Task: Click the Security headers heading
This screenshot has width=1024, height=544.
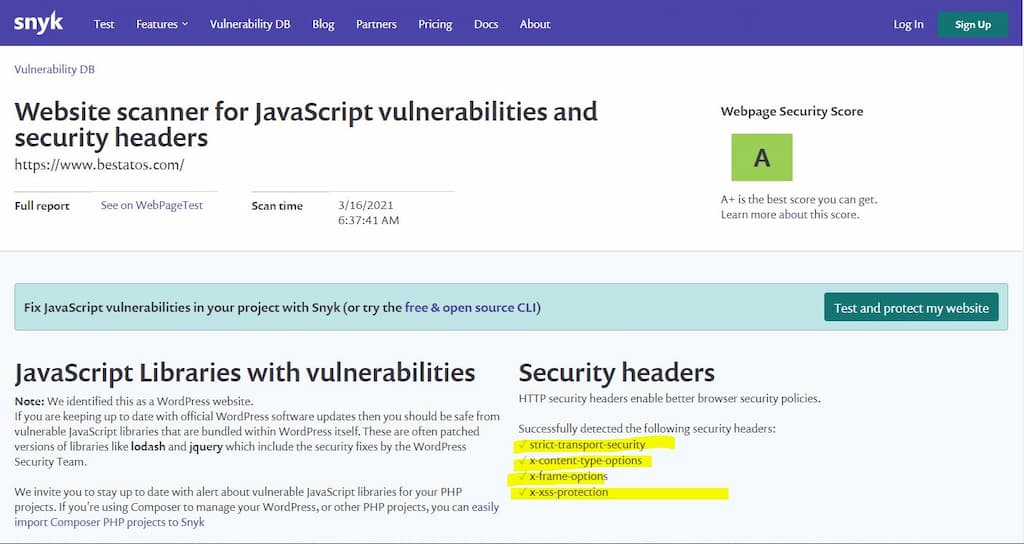Action: click(616, 373)
